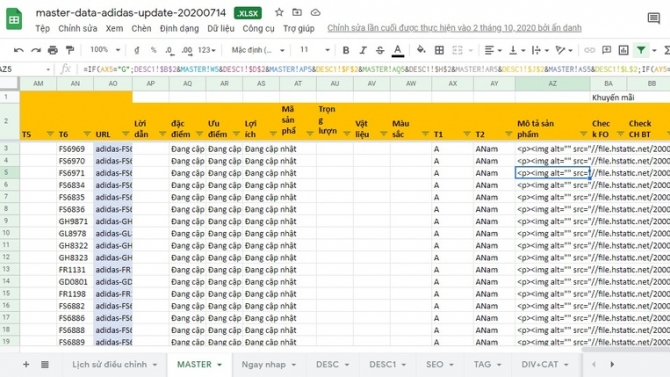The height and width of the screenshot is (377, 670).
Task: Star this spreadsheet document
Action: (279, 12)
